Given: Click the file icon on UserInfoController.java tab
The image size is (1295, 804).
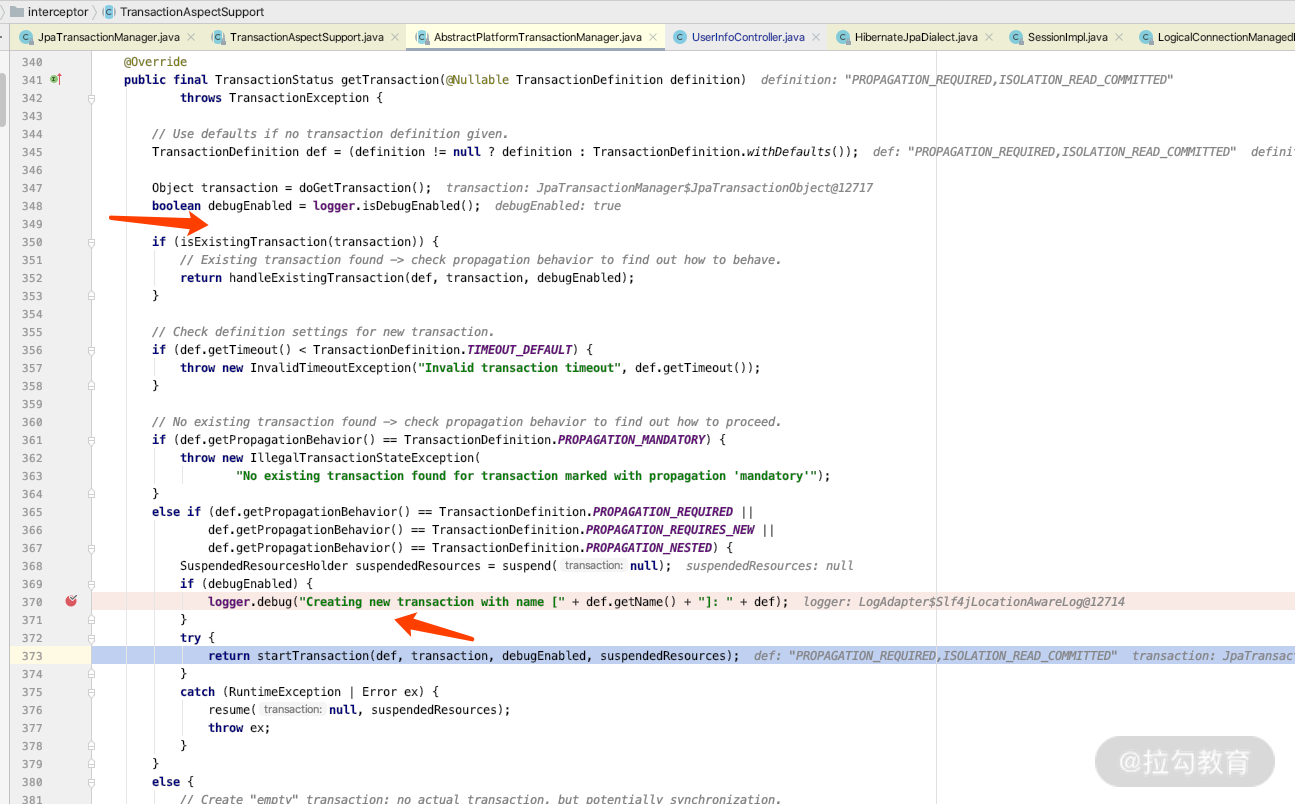Looking at the screenshot, I should pyautogui.click(x=681, y=37).
